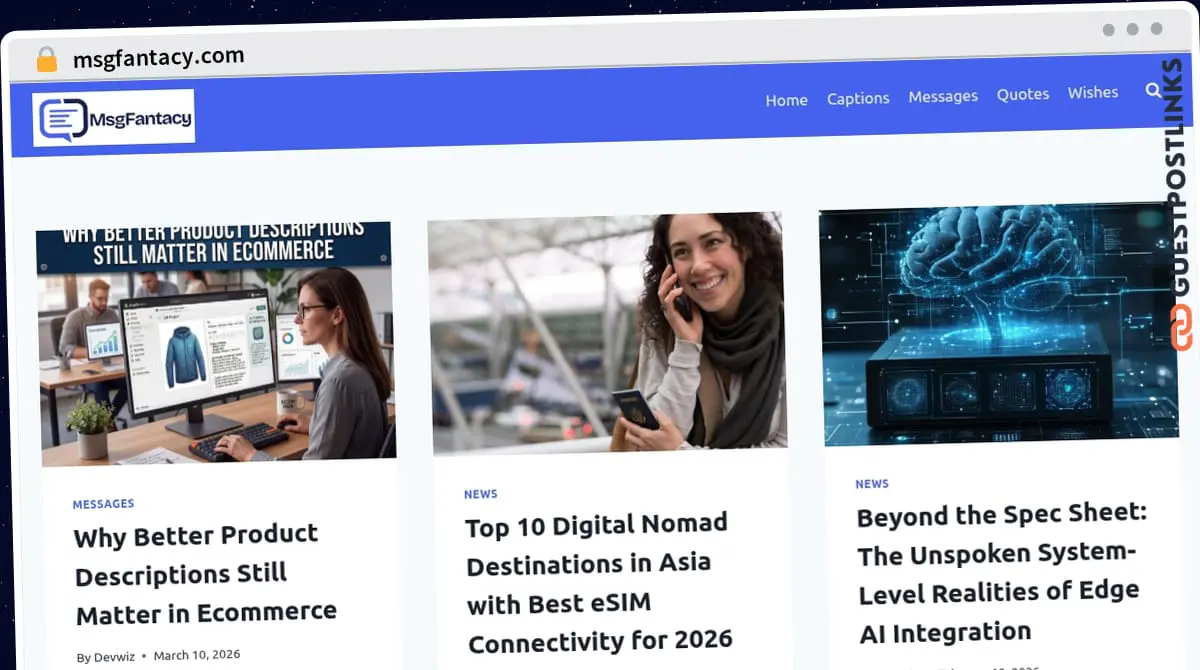Select the NEWS label above Digital Nomad article
The image size is (1200, 670).
(481, 494)
